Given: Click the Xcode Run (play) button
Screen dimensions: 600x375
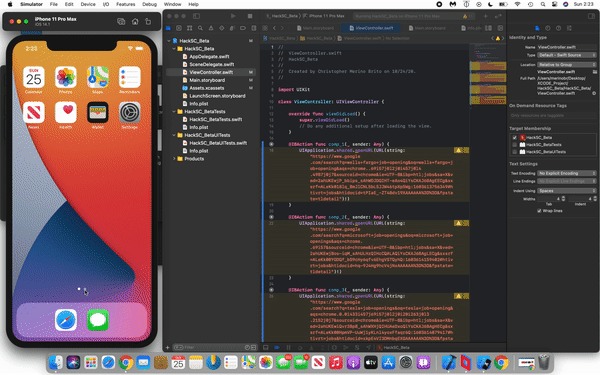Looking at the screenshot, I should (233, 16).
